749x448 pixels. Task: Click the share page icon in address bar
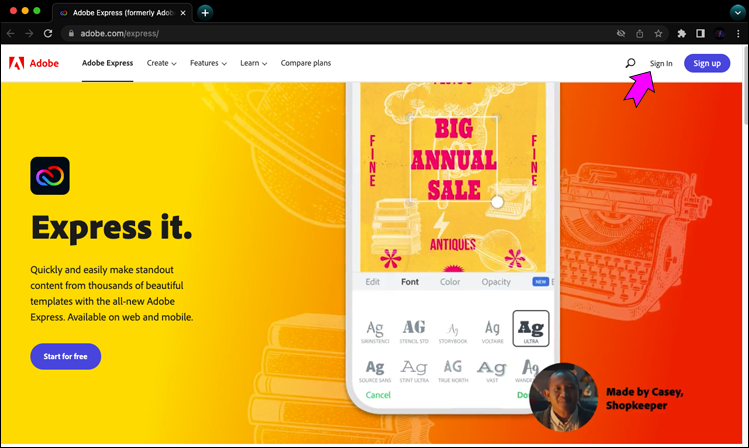(640, 33)
